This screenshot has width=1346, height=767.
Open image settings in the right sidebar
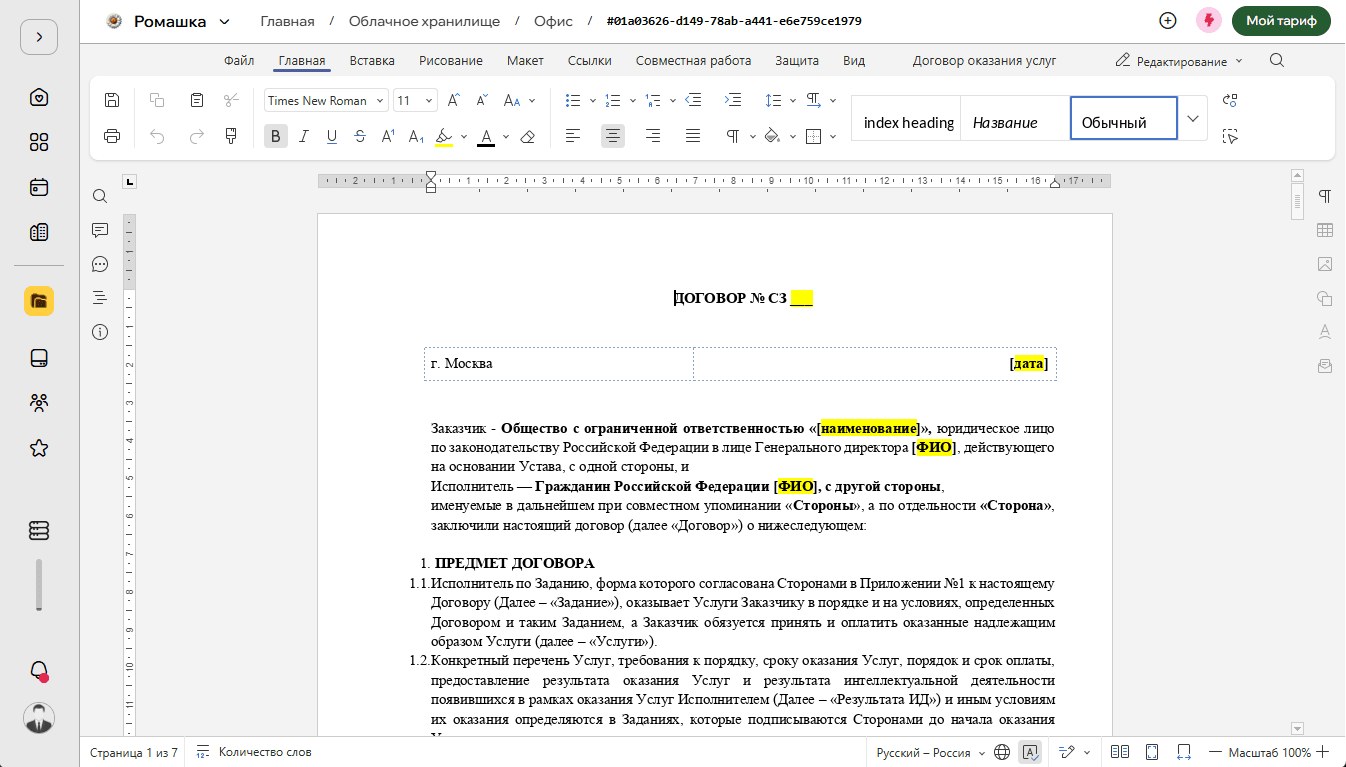(x=1325, y=264)
